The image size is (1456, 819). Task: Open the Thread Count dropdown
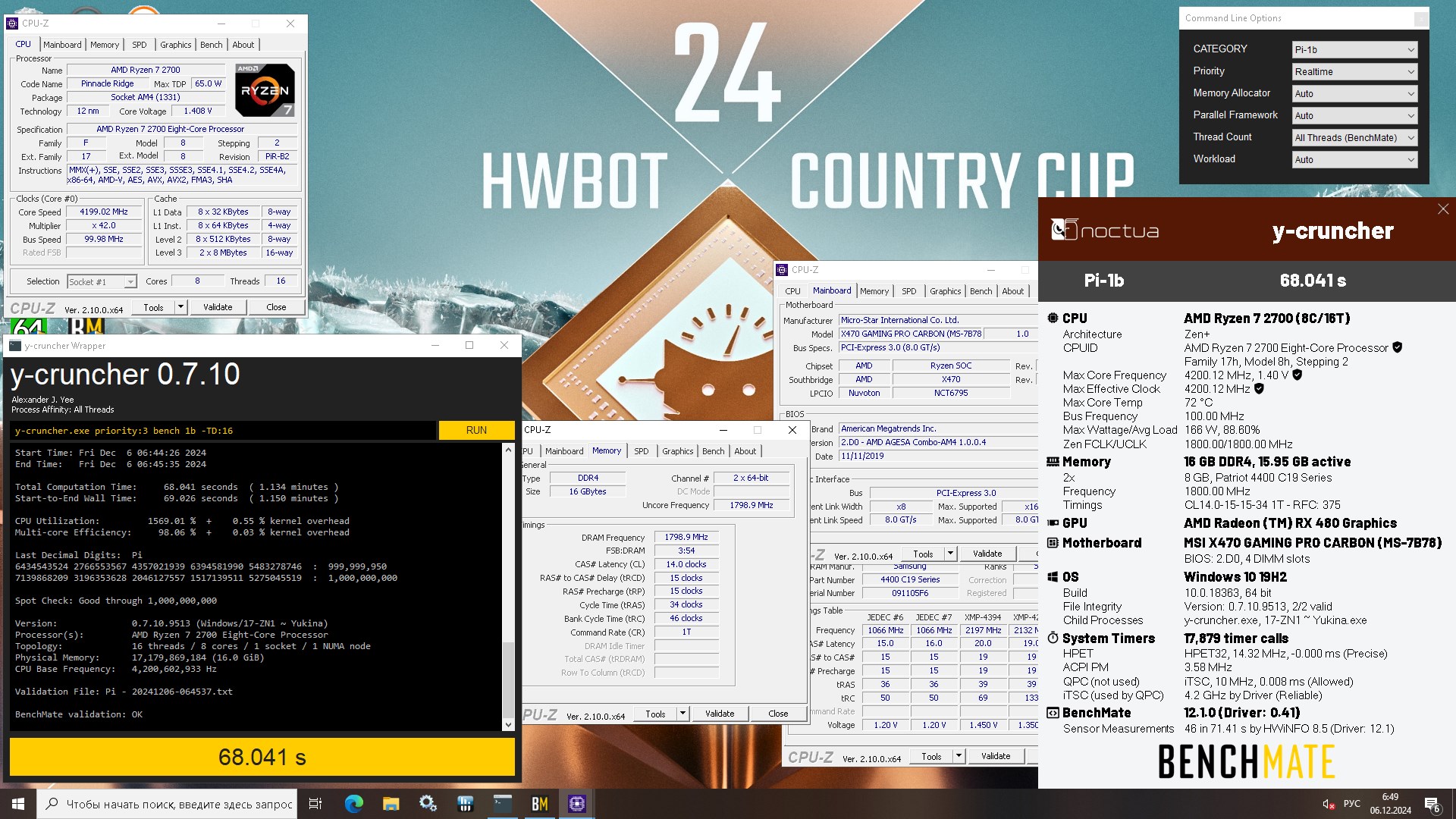click(x=1354, y=138)
